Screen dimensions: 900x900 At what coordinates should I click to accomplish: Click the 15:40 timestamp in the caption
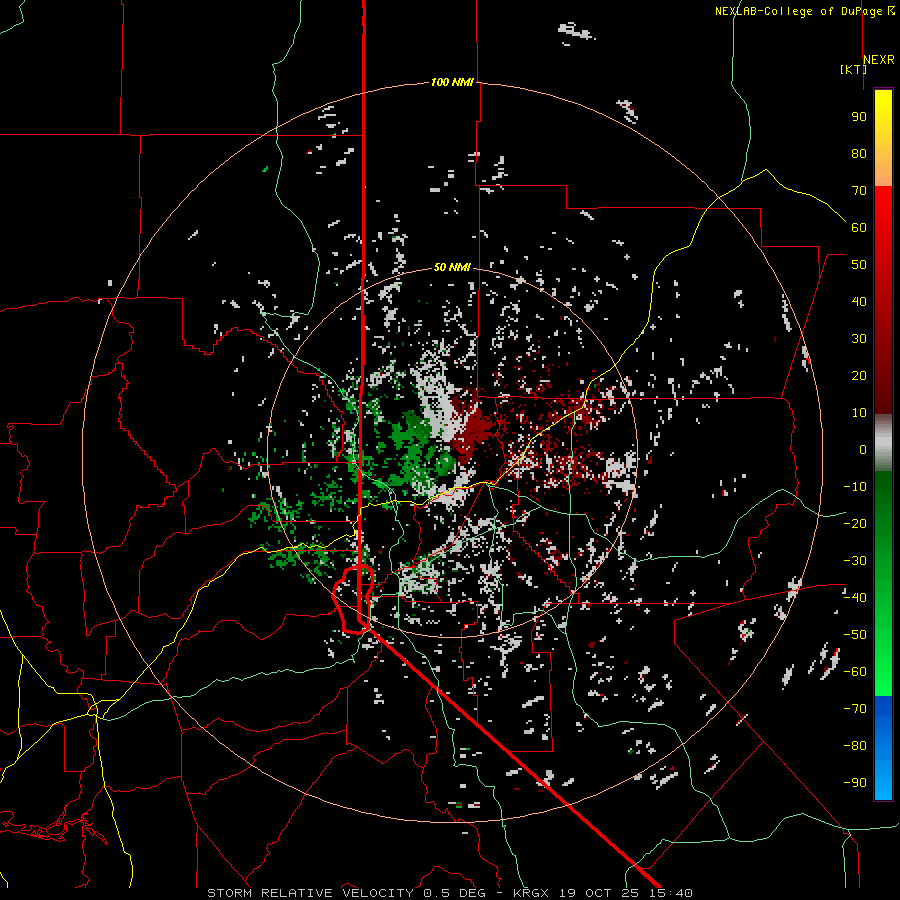[x=674, y=893]
